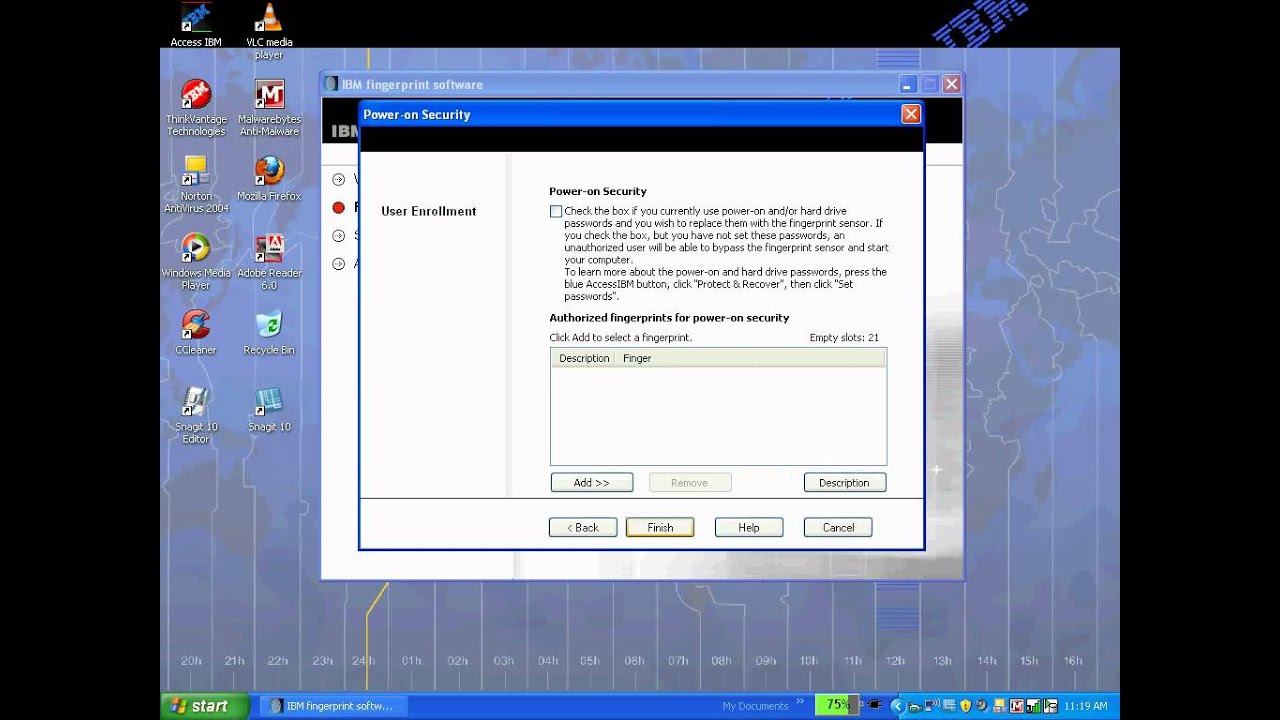
Task: Click the Empty slots: 21 label
Action: [x=844, y=338]
